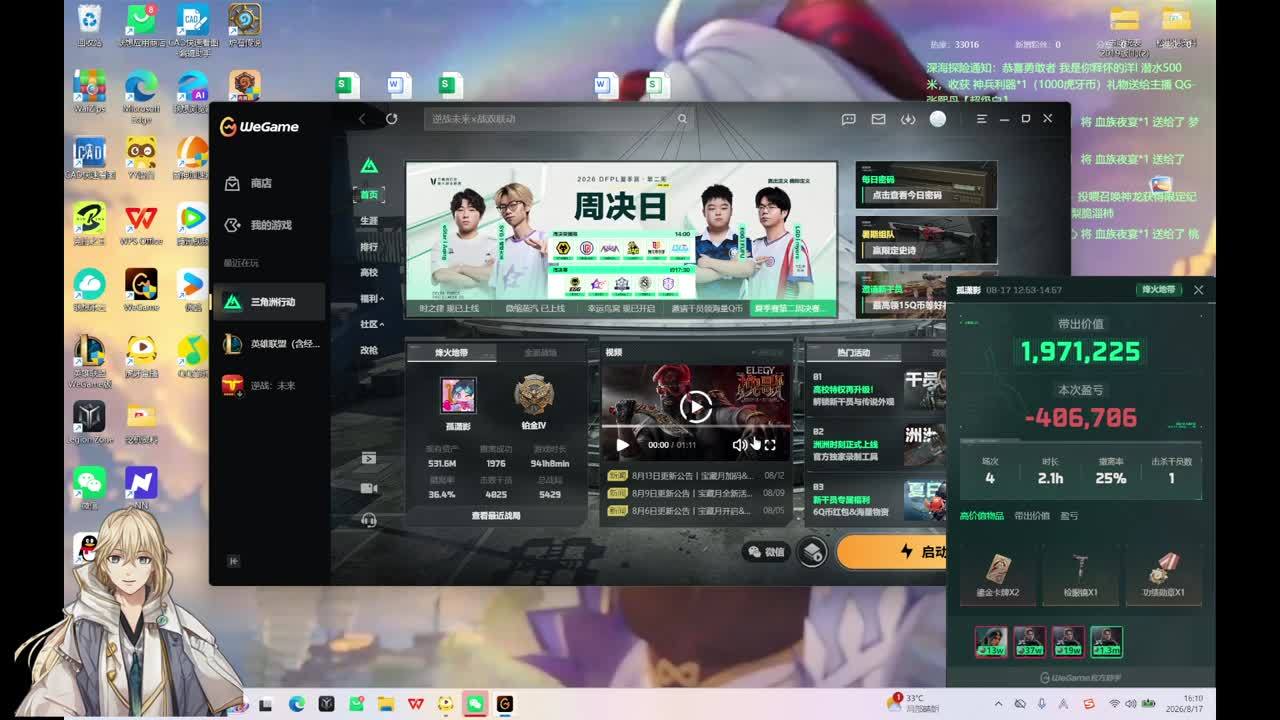Collapse the WeGame sidebar with the bottom-left arrow
Image resolution: width=1280 pixels, height=720 pixels.
(234, 561)
